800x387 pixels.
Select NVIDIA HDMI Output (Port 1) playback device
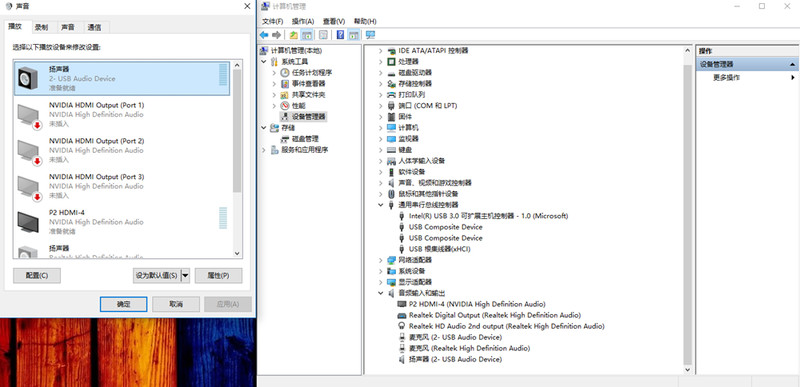coord(121,114)
